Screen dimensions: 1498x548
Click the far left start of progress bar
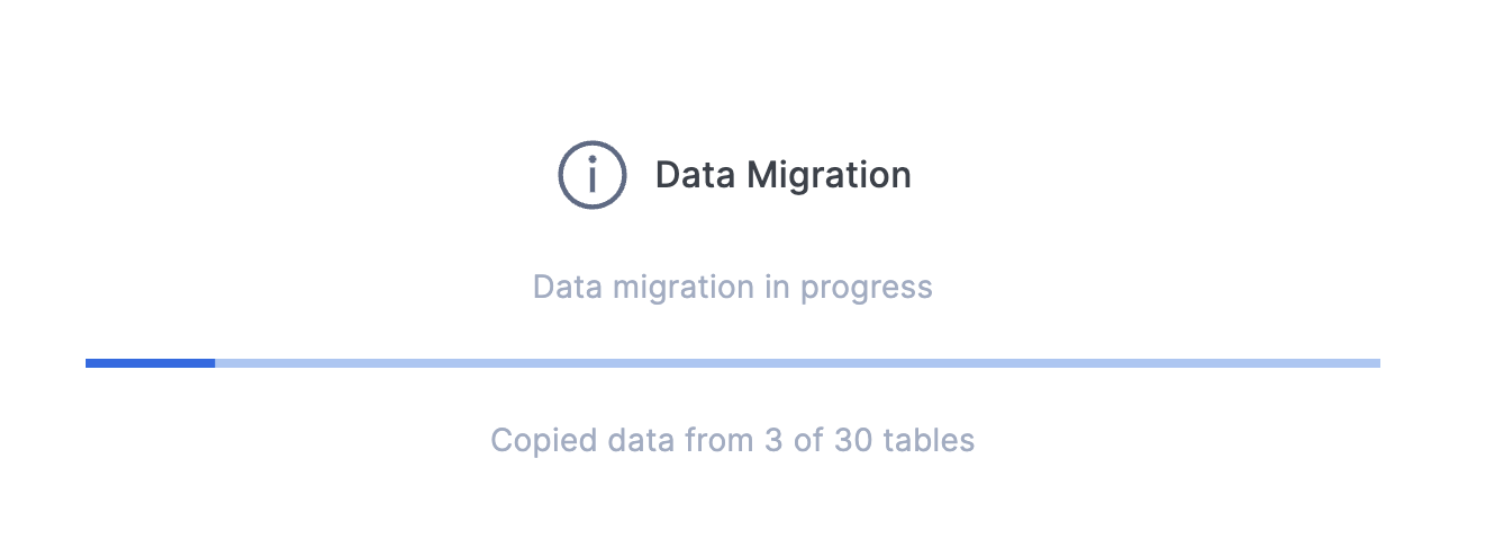click(x=89, y=363)
